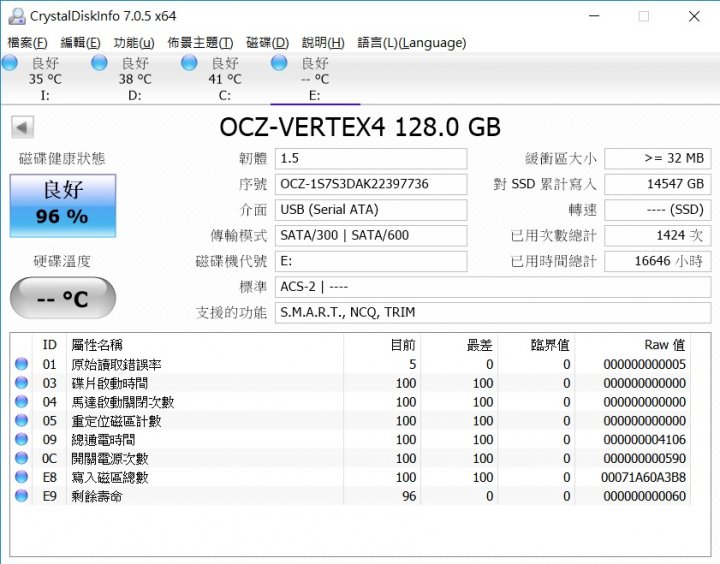Click the 良好 96 % health status button
Image resolution: width=720 pixels, height=564 pixels.
(x=63, y=206)
